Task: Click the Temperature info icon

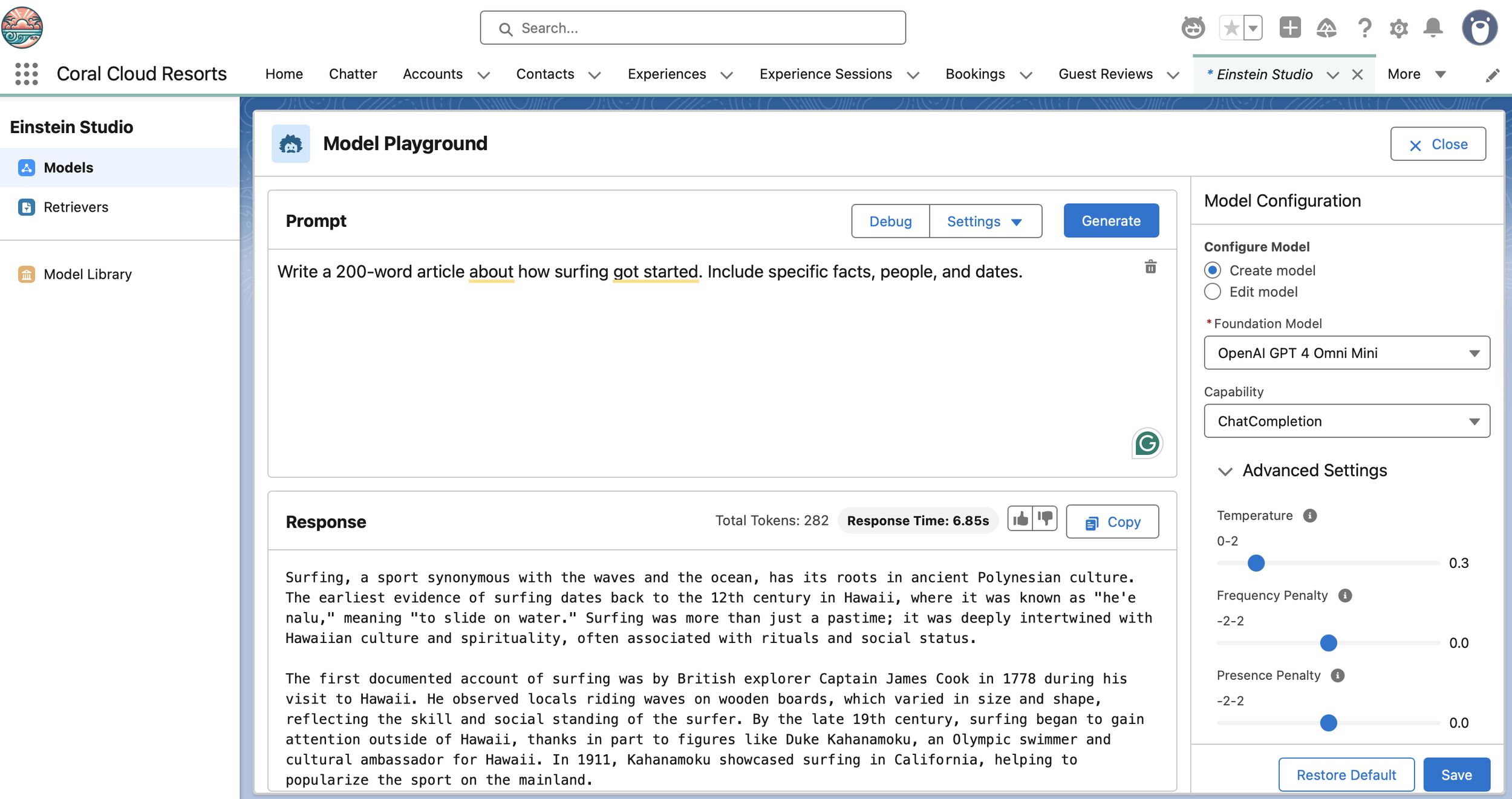Action: coord(1310,515)
